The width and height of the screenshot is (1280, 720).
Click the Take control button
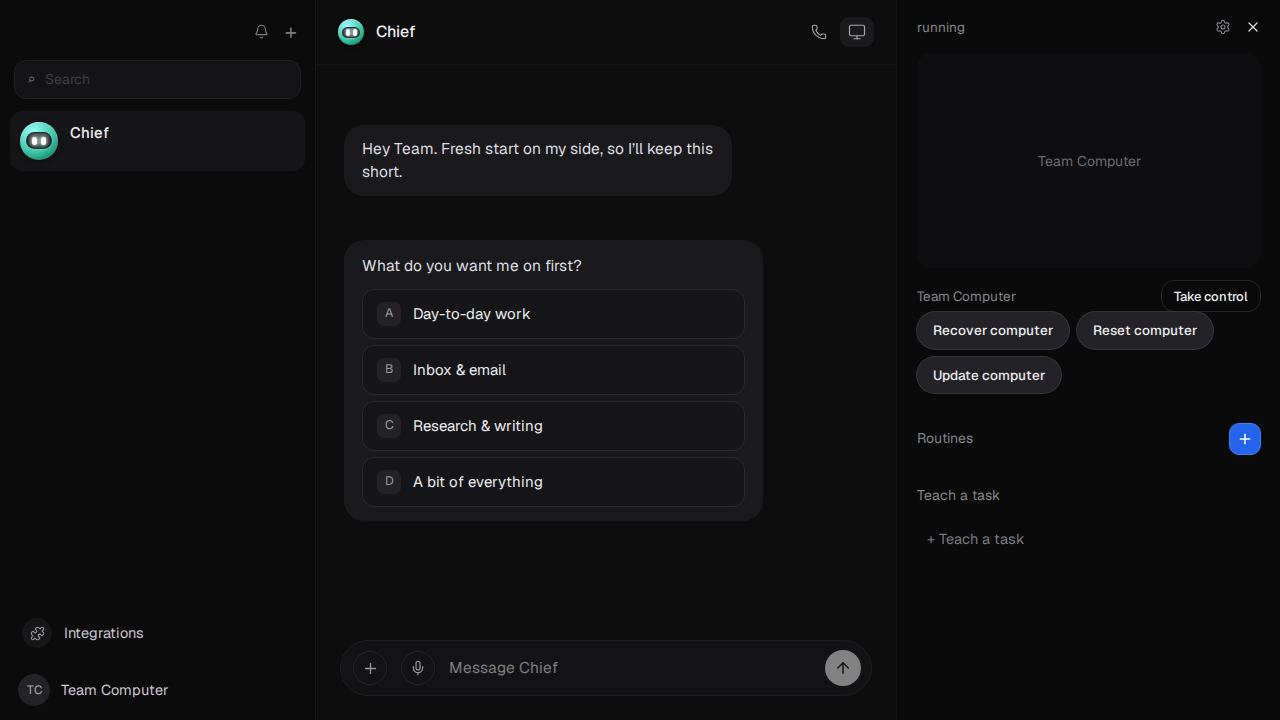1211,296
